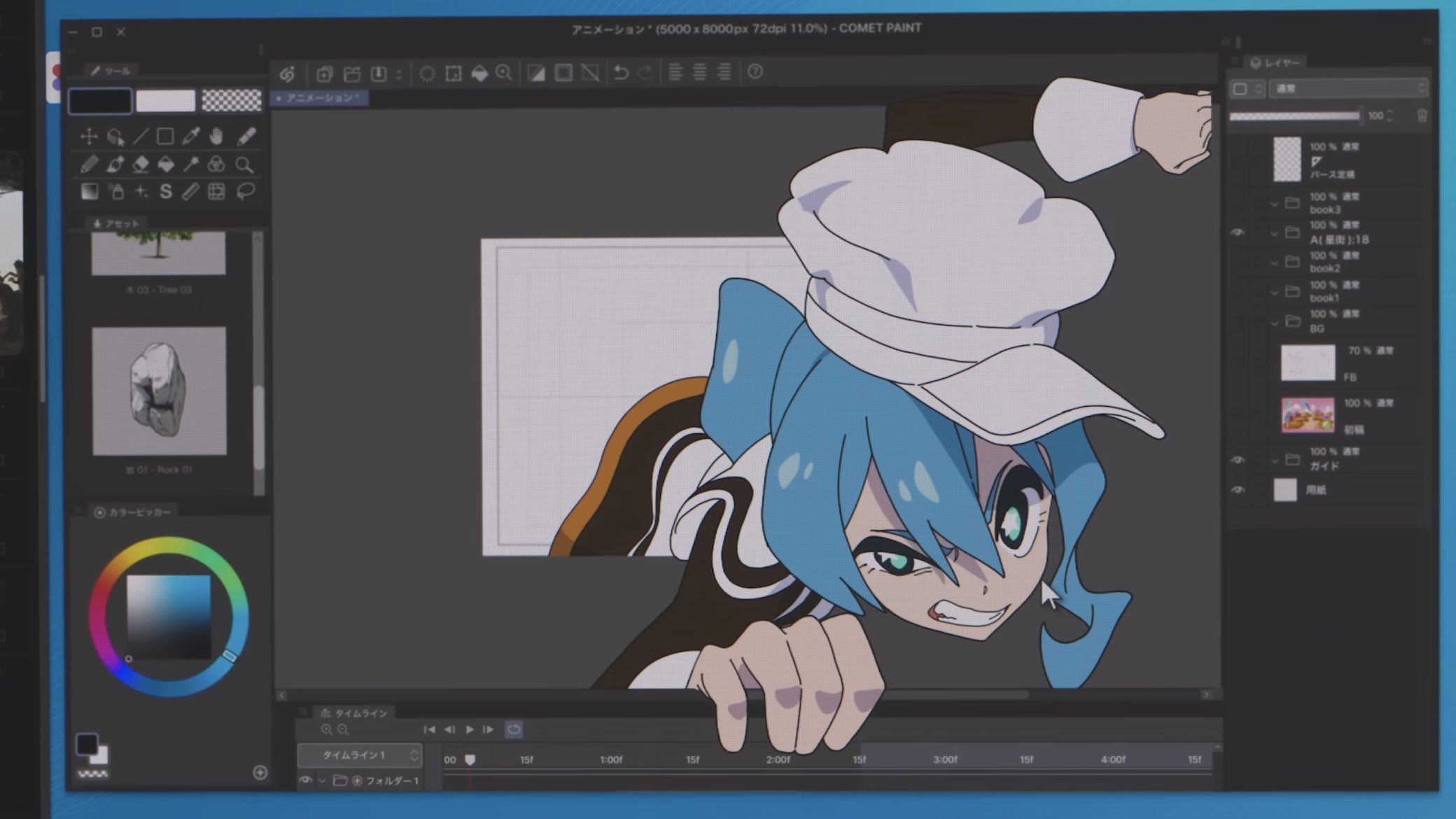Pick the transparent checkered color box in tool panel
This screenshot has height=819, width=1456.
(231, 100)
